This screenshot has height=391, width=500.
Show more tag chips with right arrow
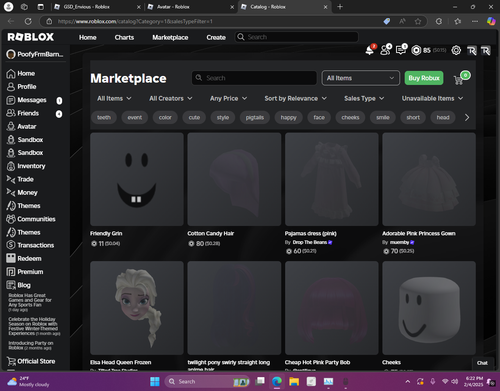(467, 117)
